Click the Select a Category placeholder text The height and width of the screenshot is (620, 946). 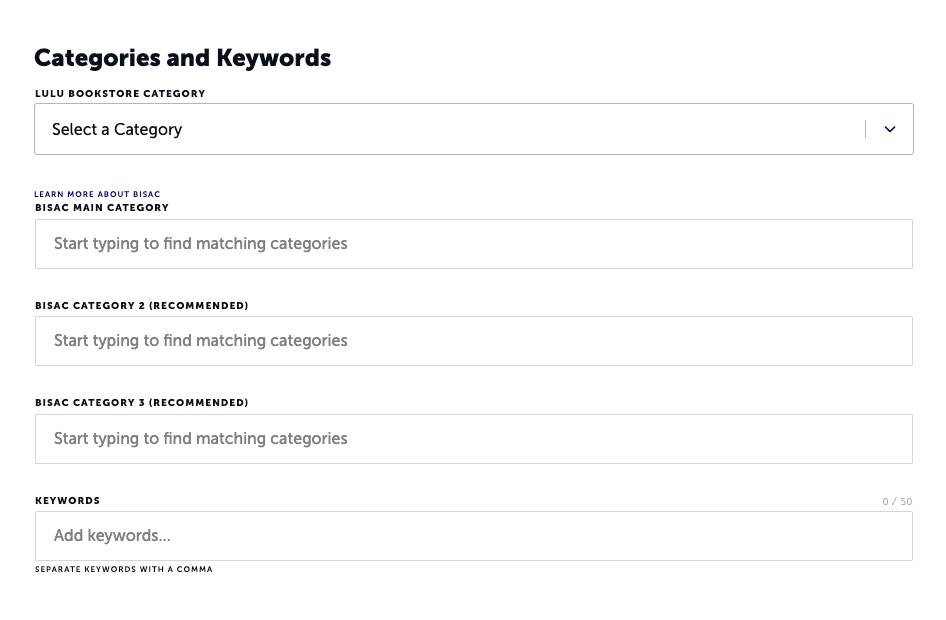(x=117, y=129)
